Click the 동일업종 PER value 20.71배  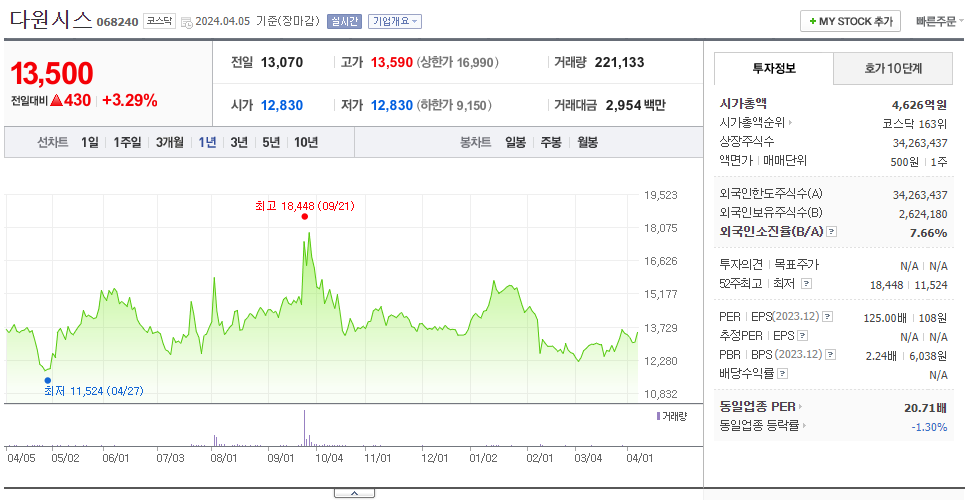pos(926,407)
